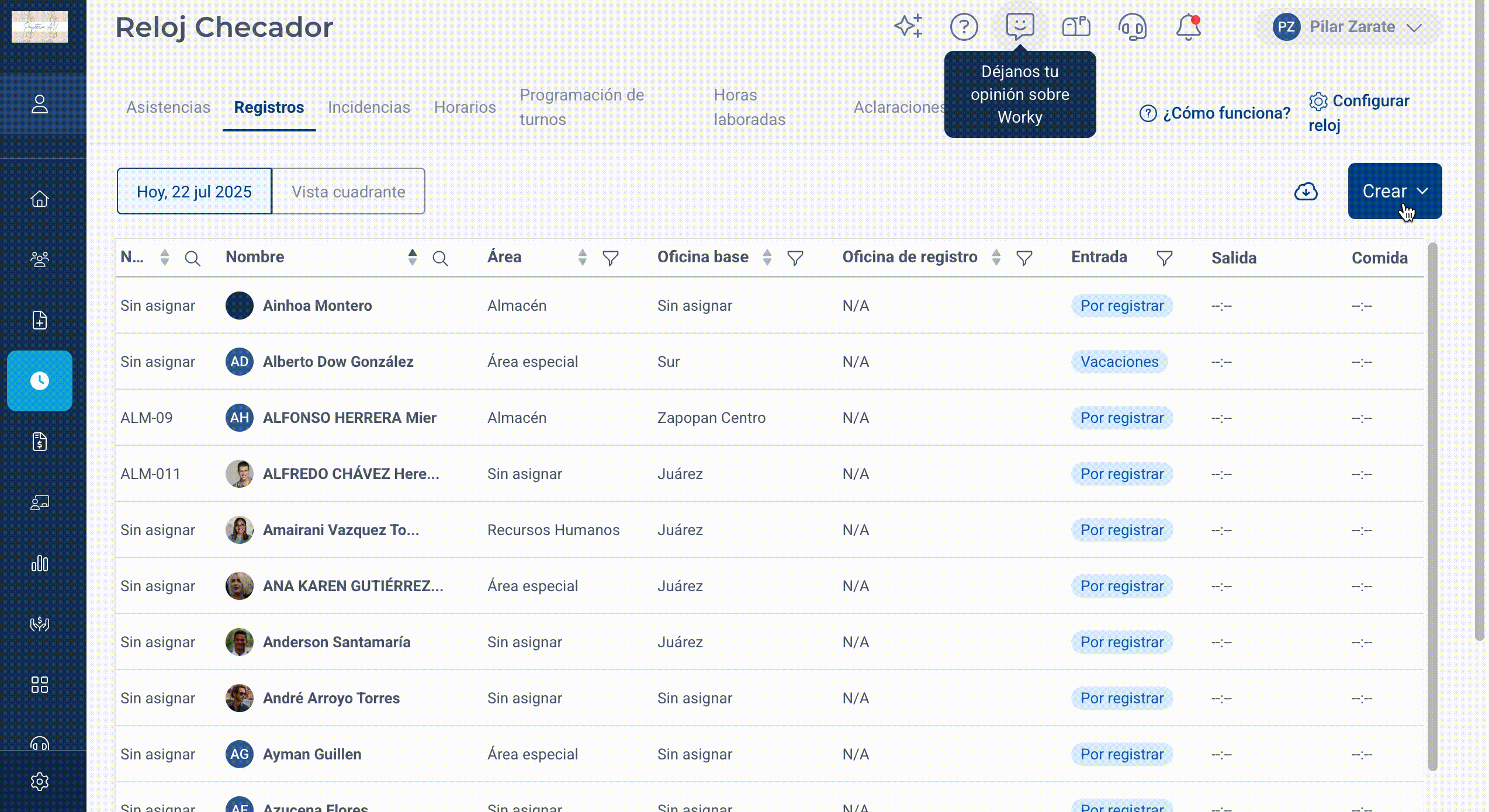Open the home icon in sidebar
The image size is (1489, 812).
click(x=40, y=199)
